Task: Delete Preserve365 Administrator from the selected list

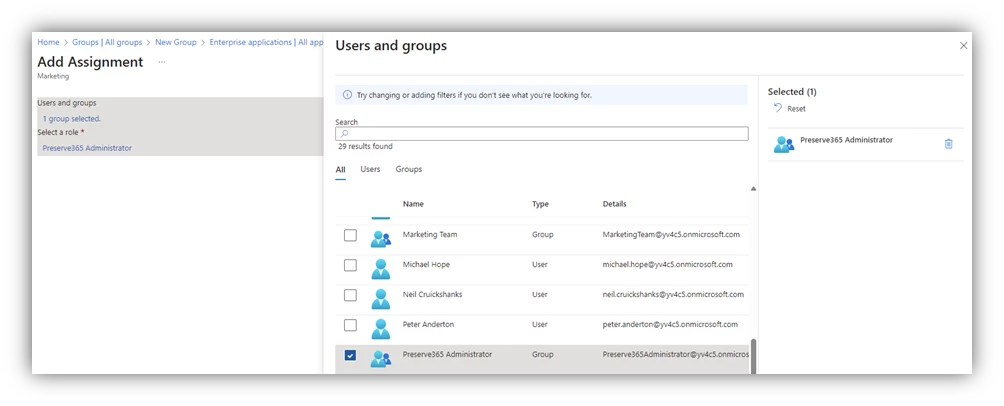Action: click(x=948, y=144)
